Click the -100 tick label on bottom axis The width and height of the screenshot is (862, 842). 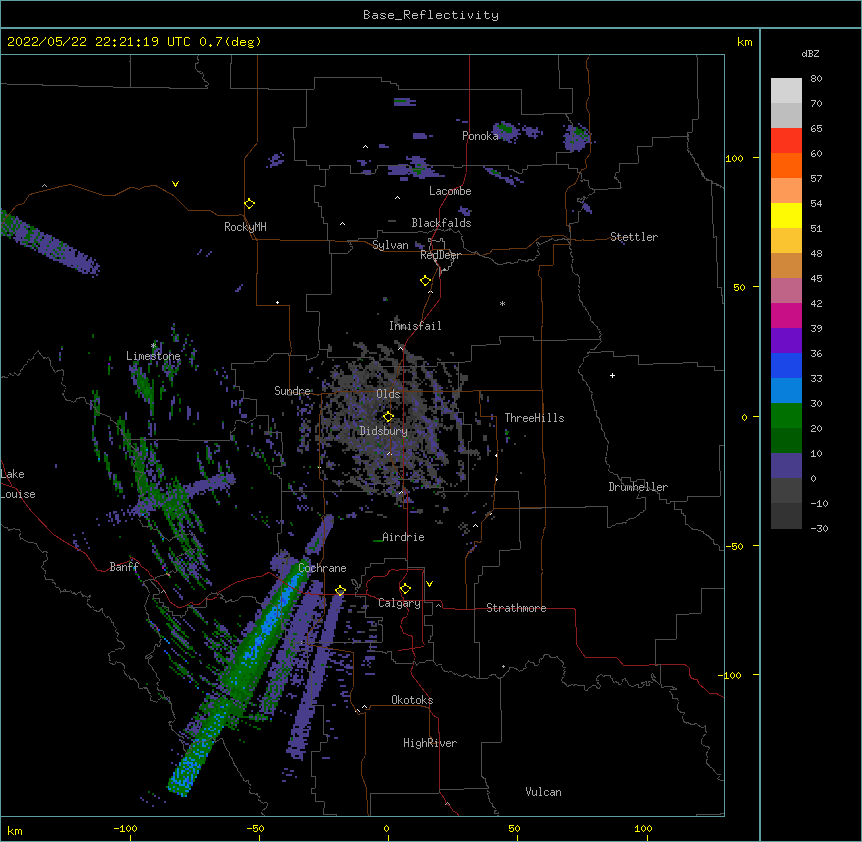coord(125,828)
